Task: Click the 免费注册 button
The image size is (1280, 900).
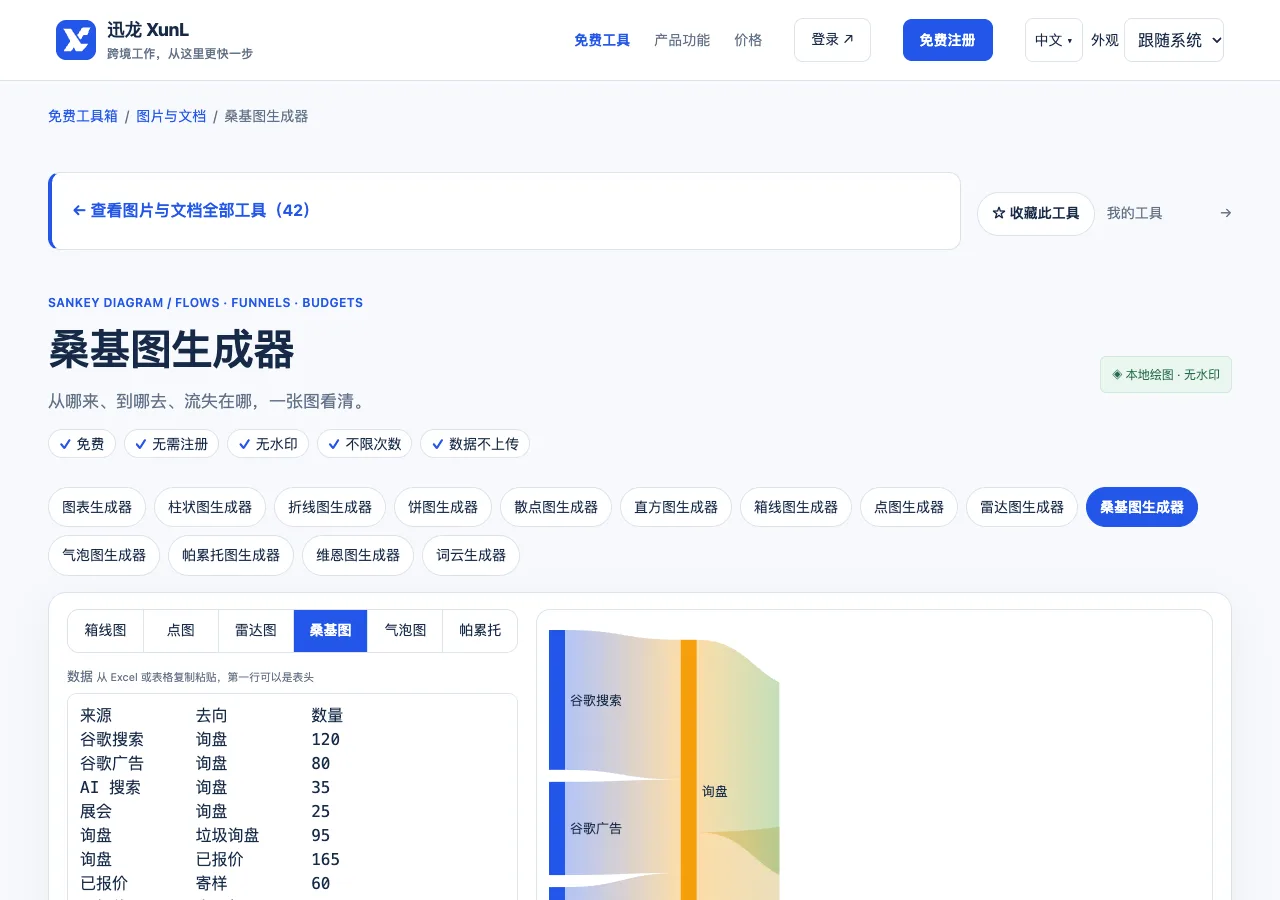Action: click(948, 40)
